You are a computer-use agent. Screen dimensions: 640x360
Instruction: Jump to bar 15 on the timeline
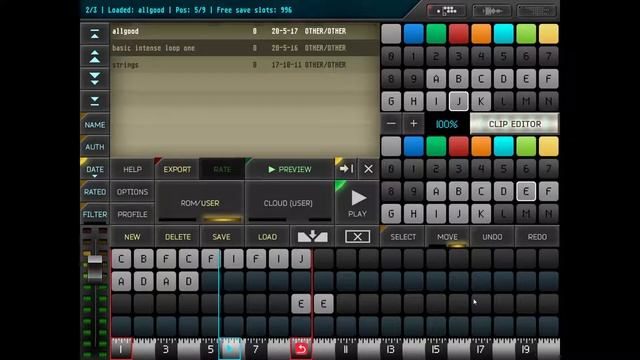coord(436,349)
